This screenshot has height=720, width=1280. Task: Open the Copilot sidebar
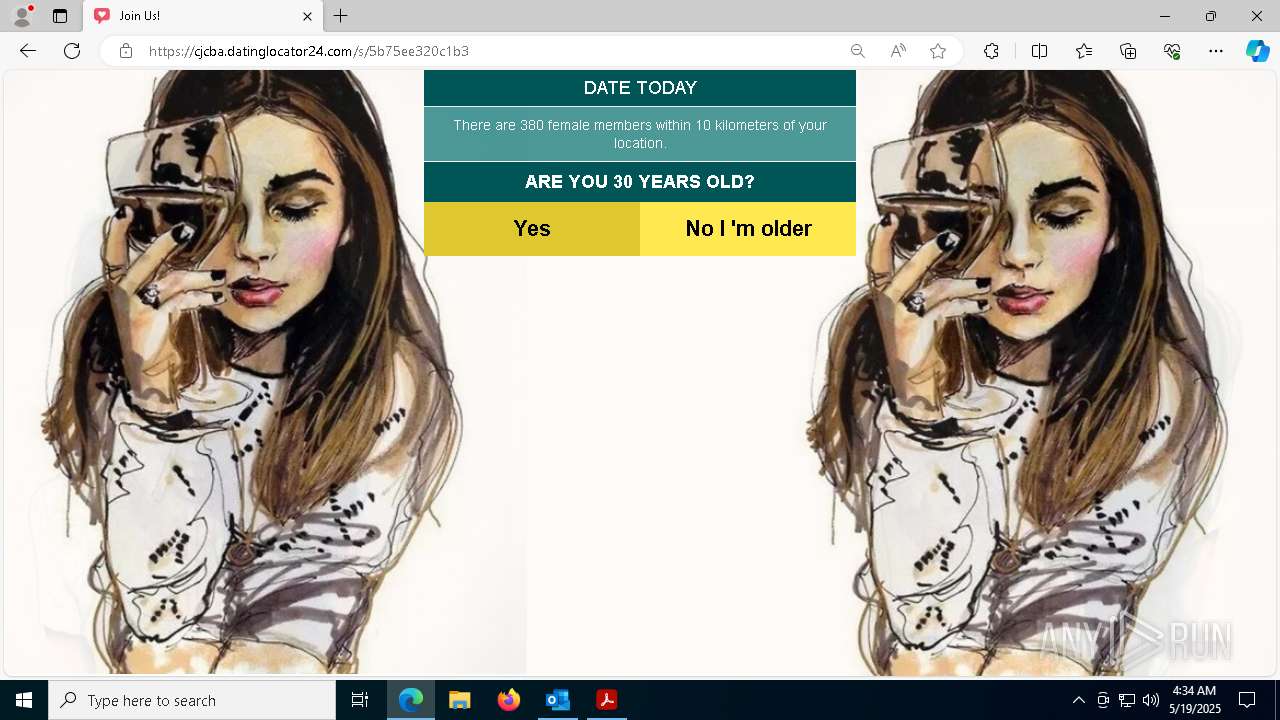tap(1258, 51)
